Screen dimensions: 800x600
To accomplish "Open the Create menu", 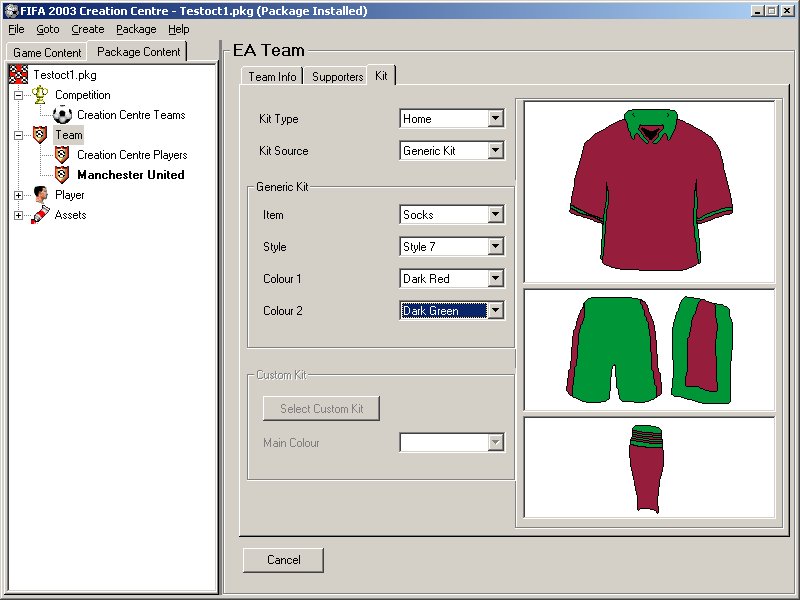I will [x=88, y=30].
